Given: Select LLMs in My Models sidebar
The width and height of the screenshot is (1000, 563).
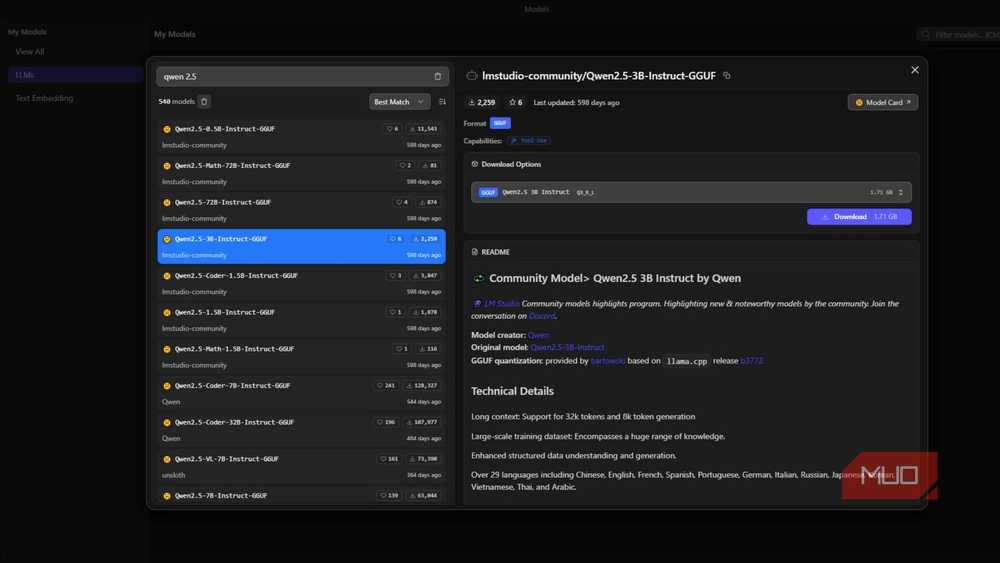Looking at the screenshot, I should (75, 75).
